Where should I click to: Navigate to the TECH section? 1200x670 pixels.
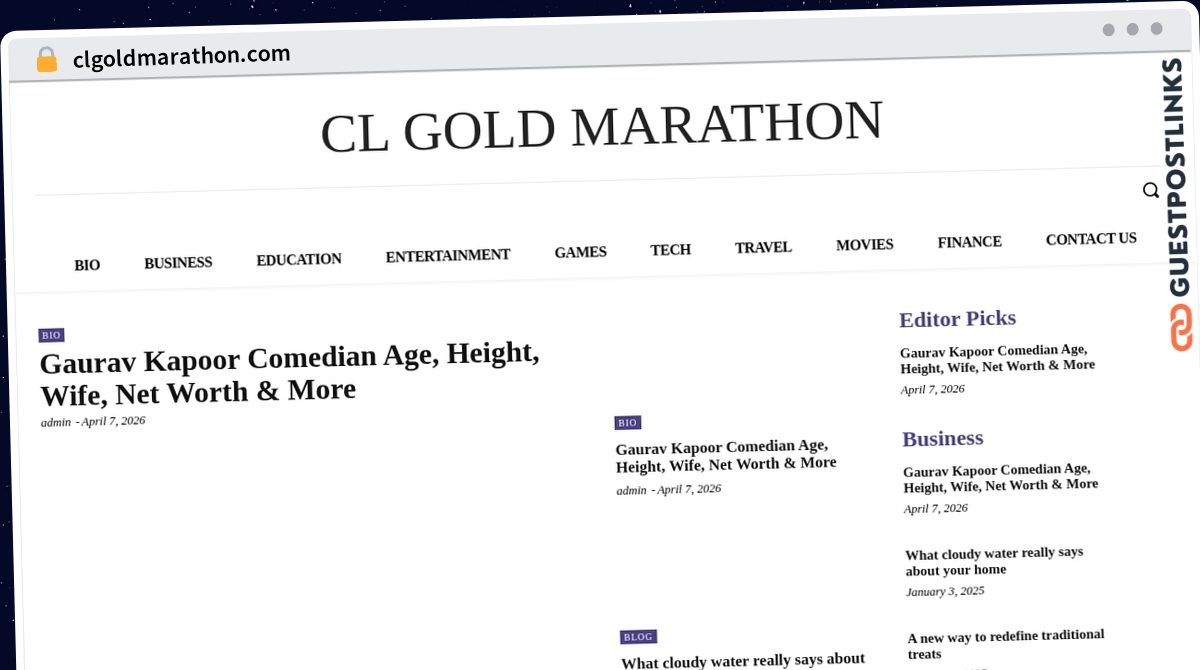(670, 249)
